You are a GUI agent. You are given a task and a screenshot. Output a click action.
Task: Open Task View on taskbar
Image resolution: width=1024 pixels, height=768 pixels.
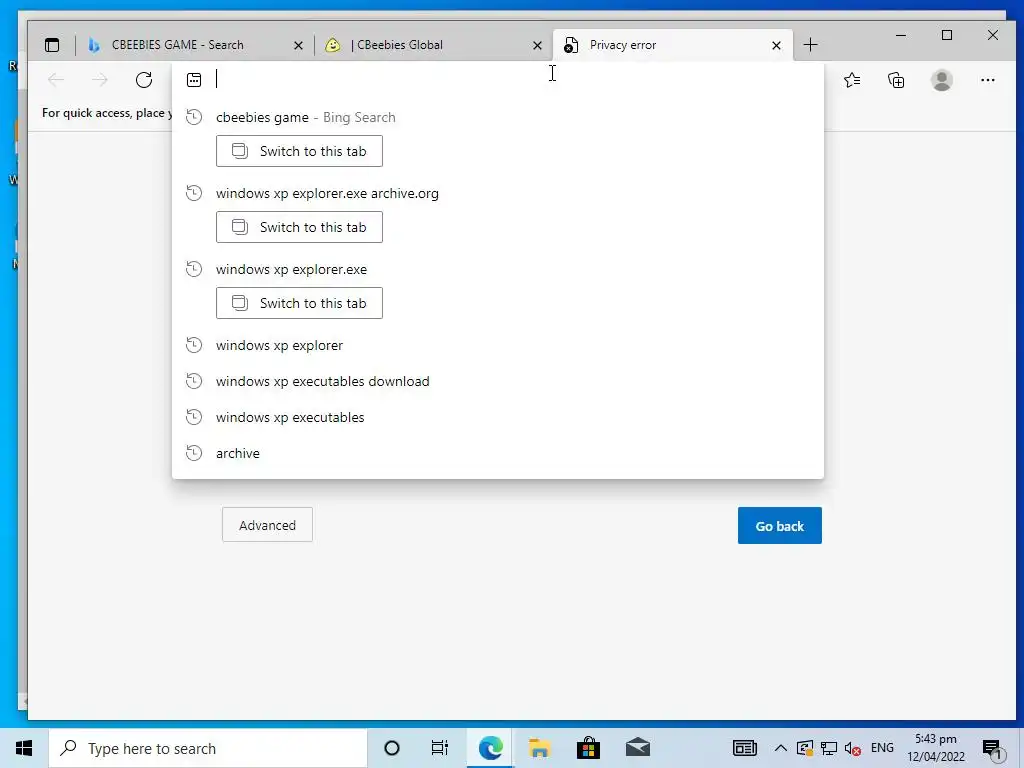point(440,748)
